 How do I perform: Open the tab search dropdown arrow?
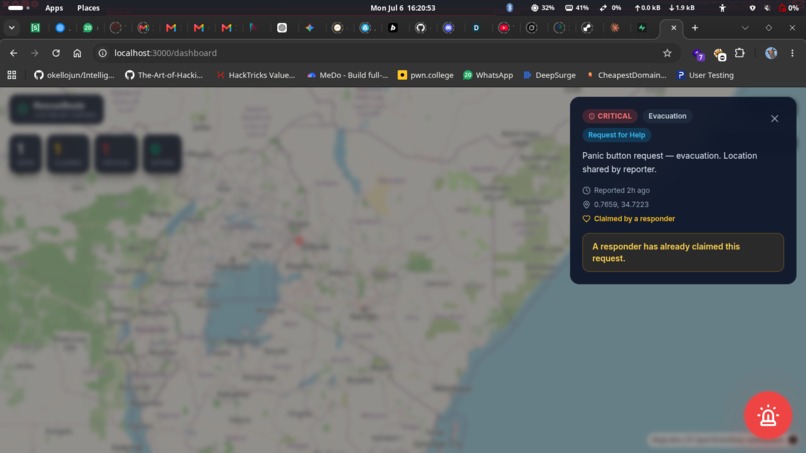coord(11,28)
